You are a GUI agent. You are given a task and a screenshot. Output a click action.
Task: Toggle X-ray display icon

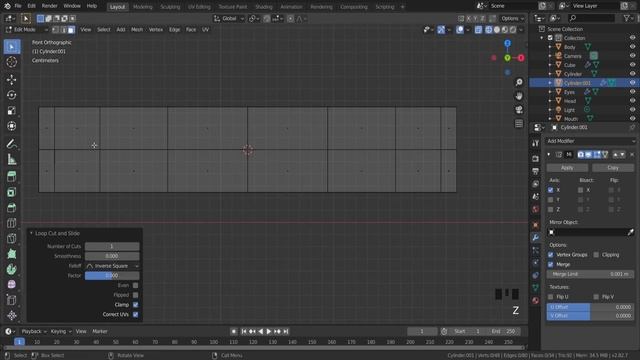pyautogui.click(x=478, y=30)
